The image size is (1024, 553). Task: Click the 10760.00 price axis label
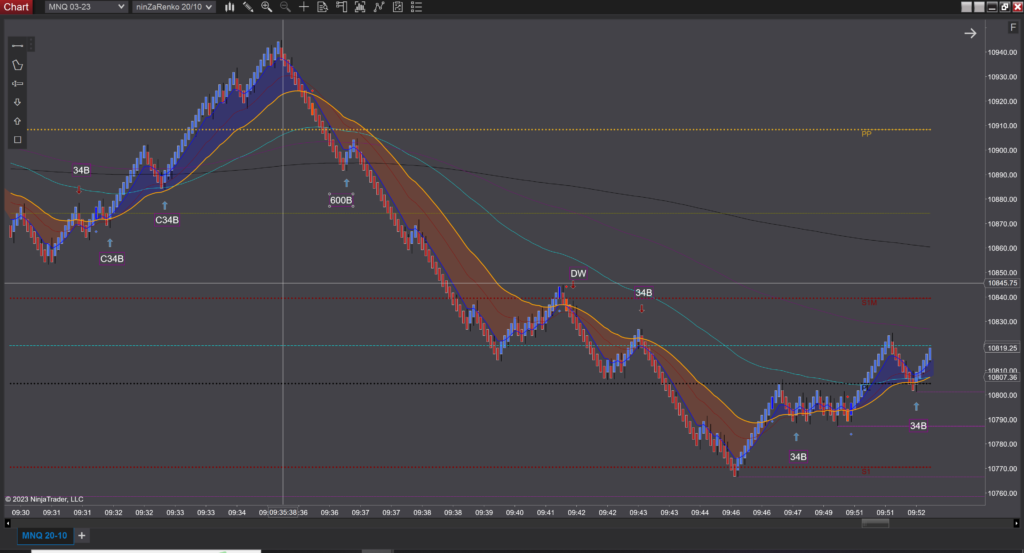coord(1002,494)
